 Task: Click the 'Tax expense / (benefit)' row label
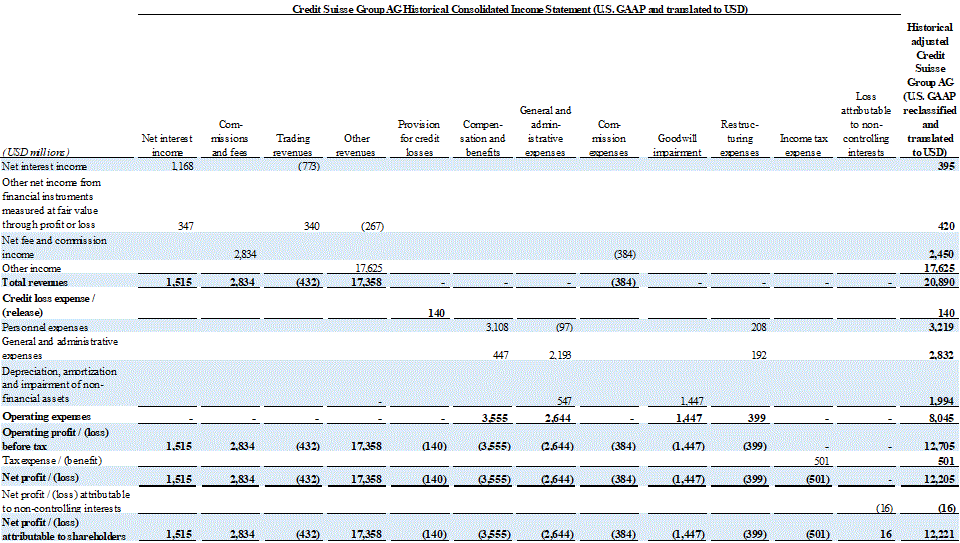[x=52, y=460]
